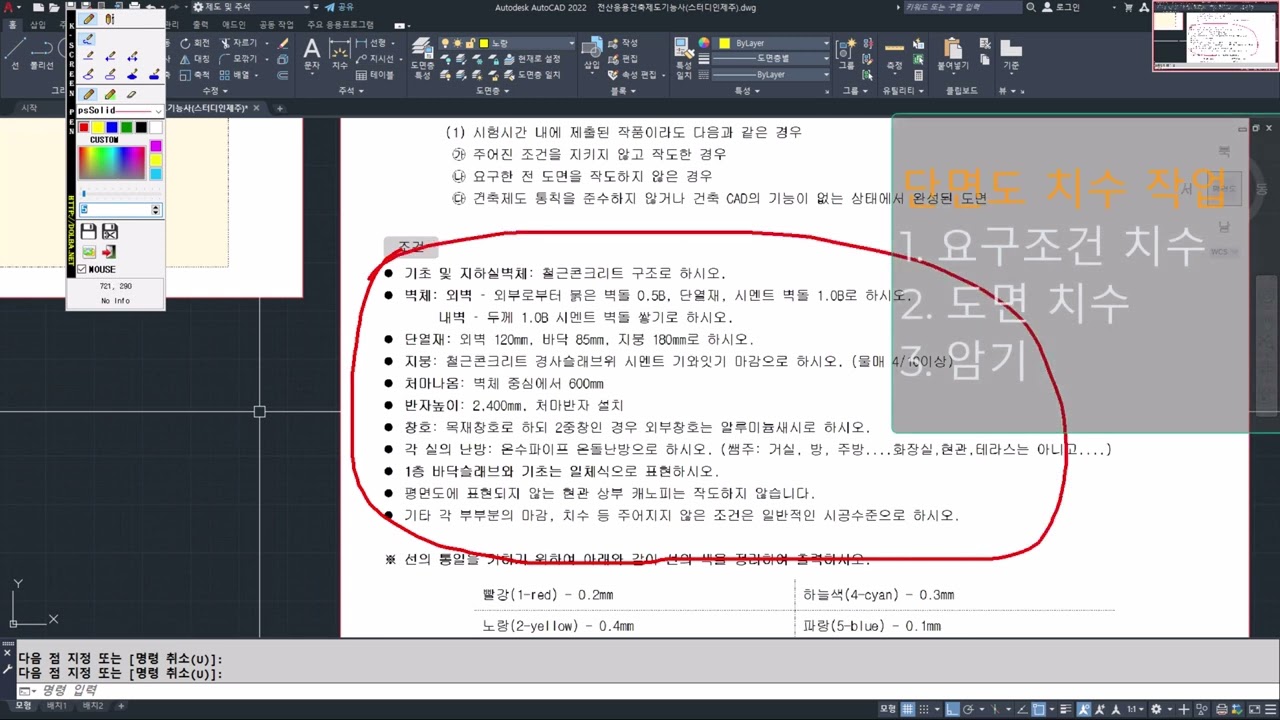The image size is (1280, 720).
Task: Click the Insert block (삽입) icon
Action: tap(592, 53)
